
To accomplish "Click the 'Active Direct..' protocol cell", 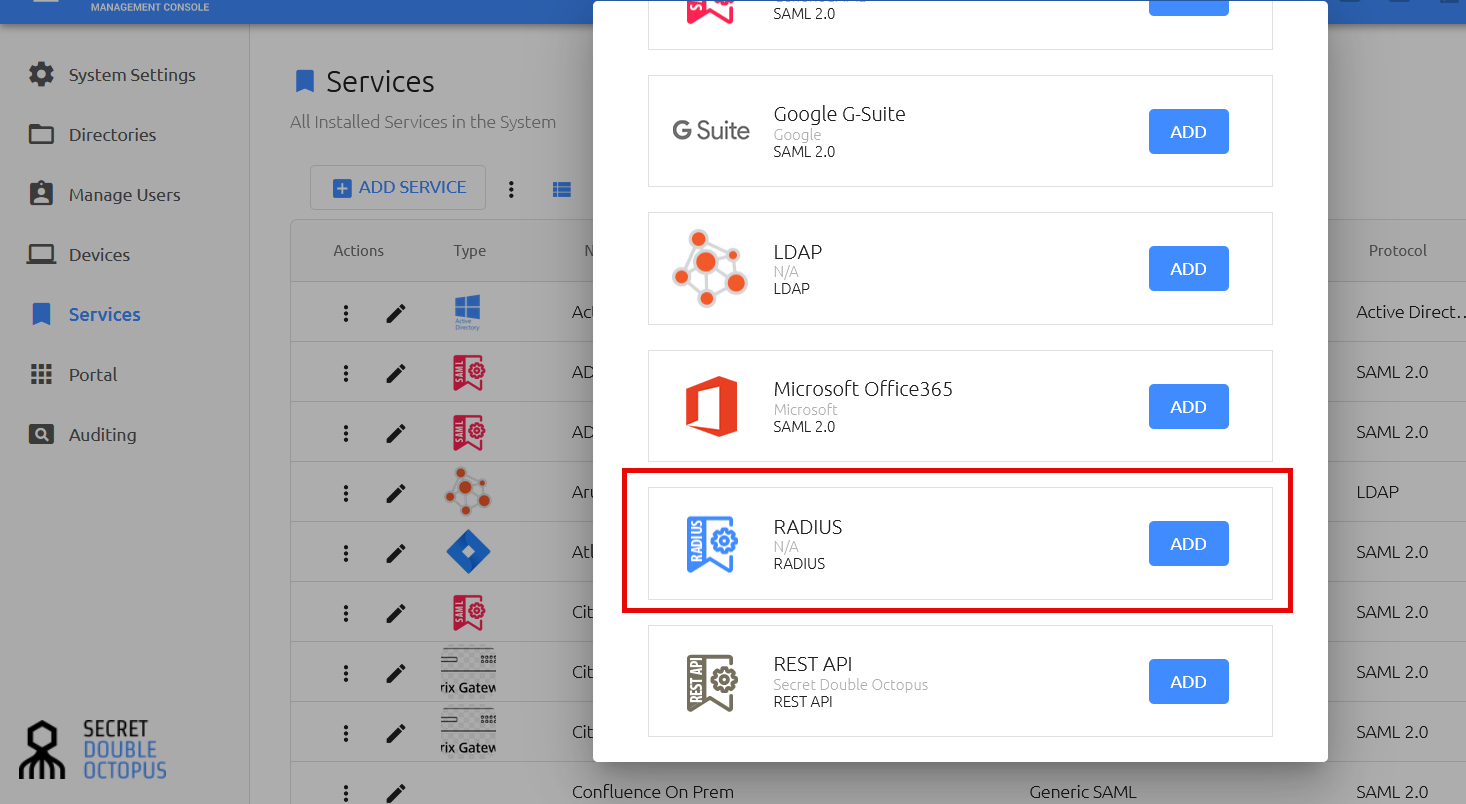I will [x=1411, y=312].
